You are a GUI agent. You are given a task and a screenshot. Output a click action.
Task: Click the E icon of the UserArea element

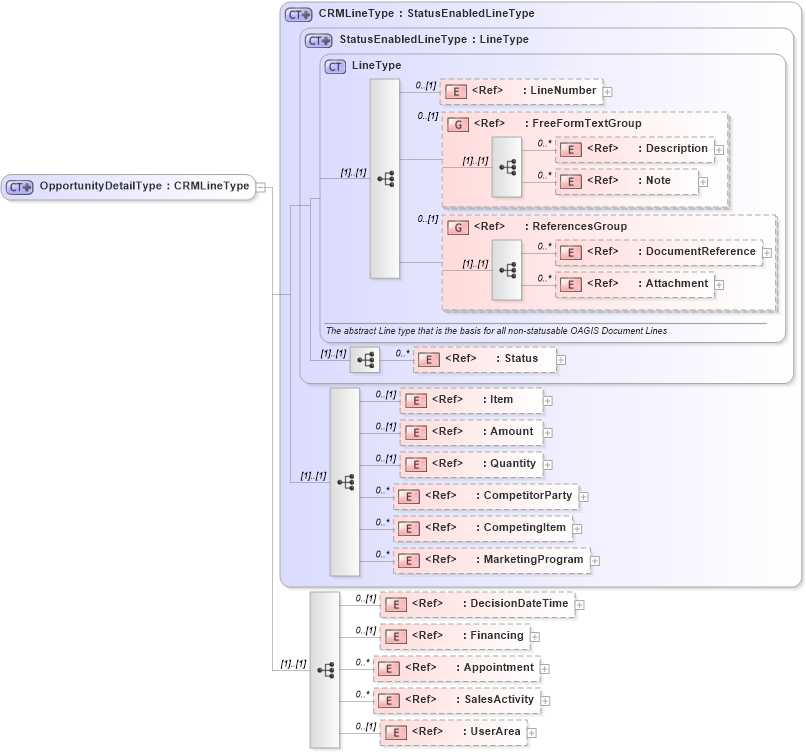click(396, 732)
